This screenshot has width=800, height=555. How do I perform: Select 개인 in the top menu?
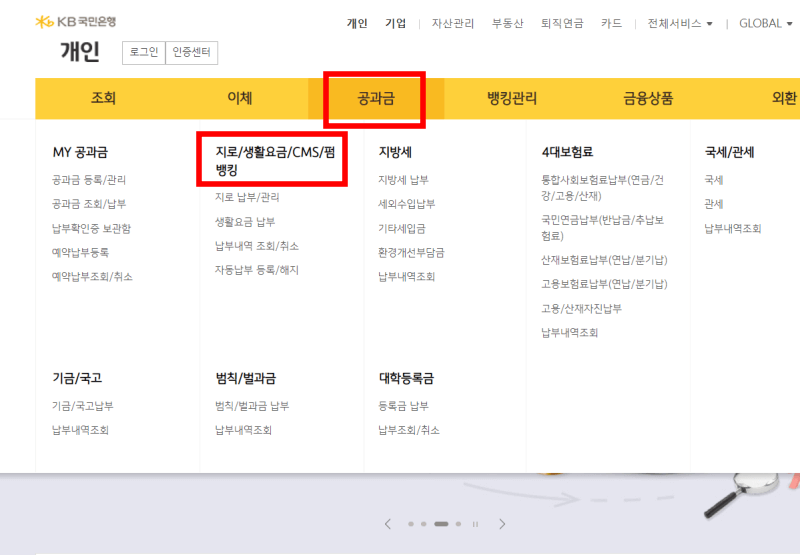(357, 23)
